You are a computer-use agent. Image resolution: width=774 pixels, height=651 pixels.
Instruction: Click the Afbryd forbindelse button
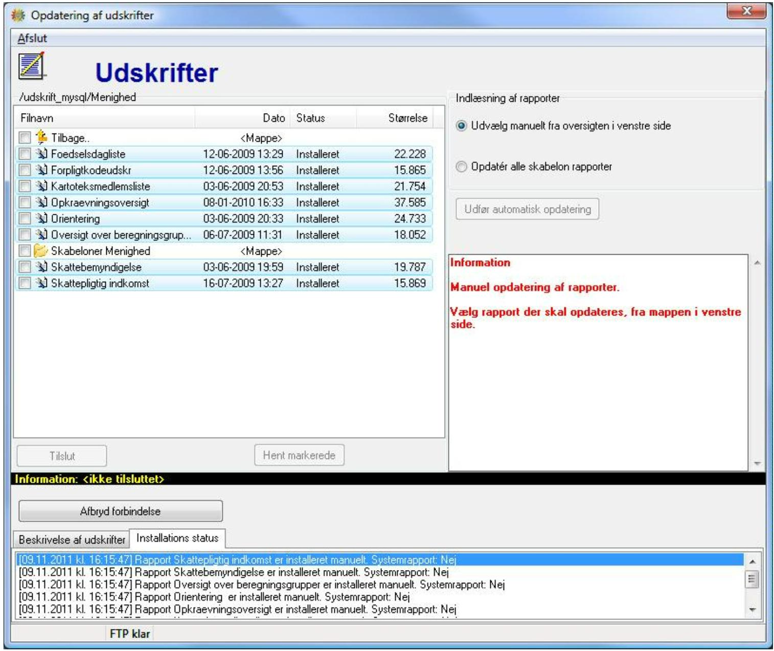[x=120, y=511]
